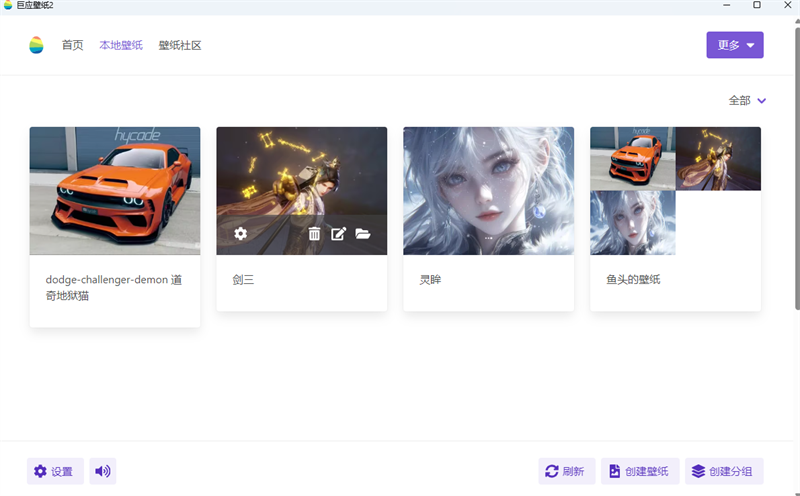The width and height of the screenshot is (800, 496).
Task: Open 设置 settings button at bottom
Action: [x=55, y=471]
